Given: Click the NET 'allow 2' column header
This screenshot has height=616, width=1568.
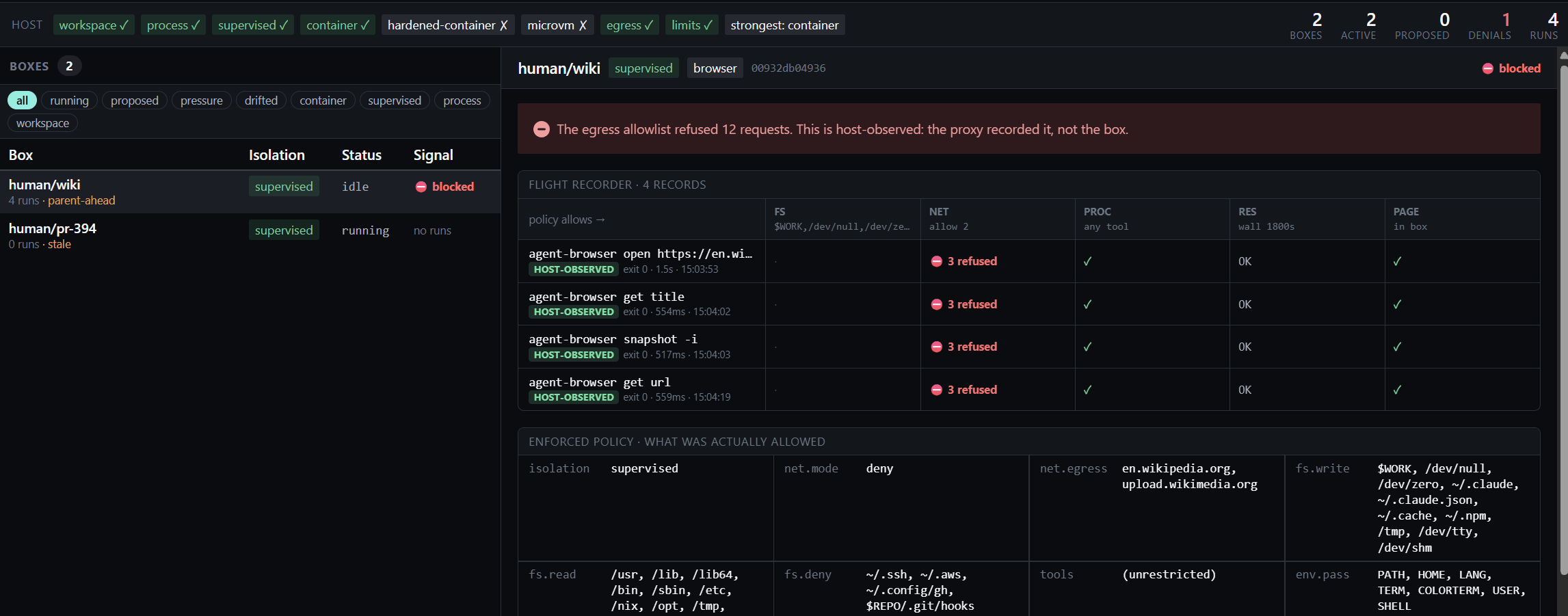Looking at the screenshot, I should tap(998, 219).
